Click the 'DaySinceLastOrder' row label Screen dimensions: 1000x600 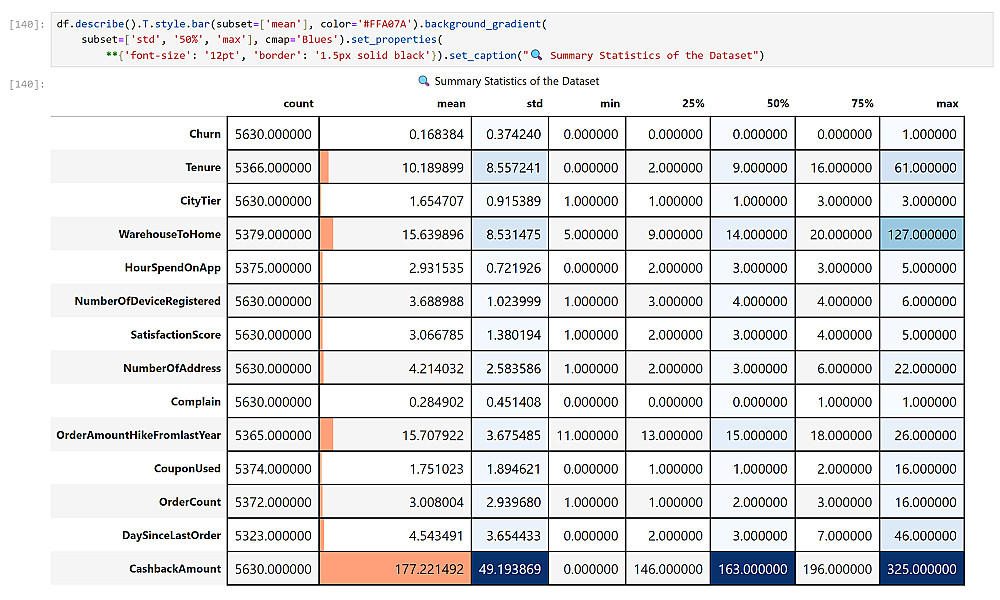click(172, 535)
